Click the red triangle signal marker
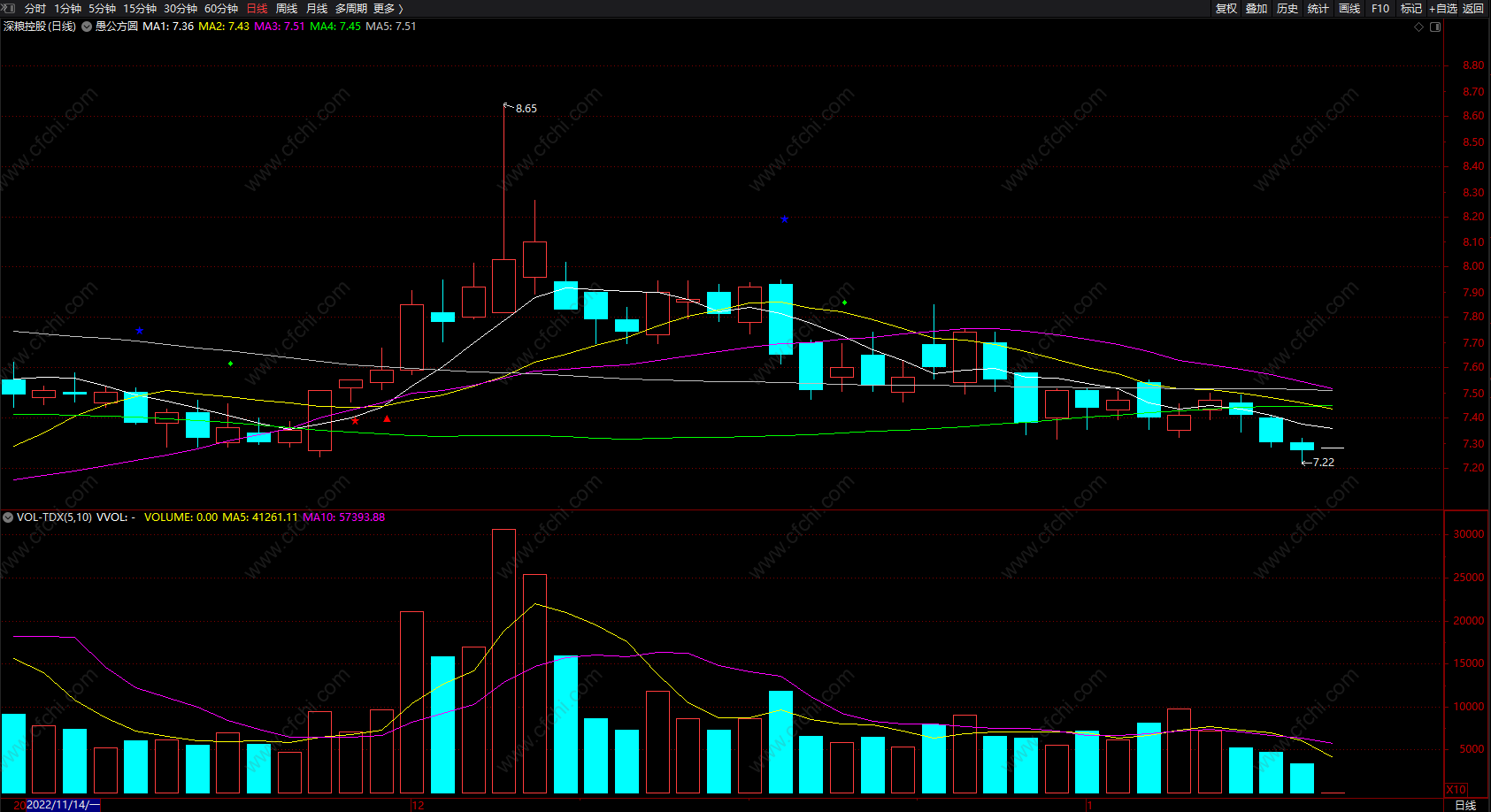The image size is (1491, 812). point(387,418)
